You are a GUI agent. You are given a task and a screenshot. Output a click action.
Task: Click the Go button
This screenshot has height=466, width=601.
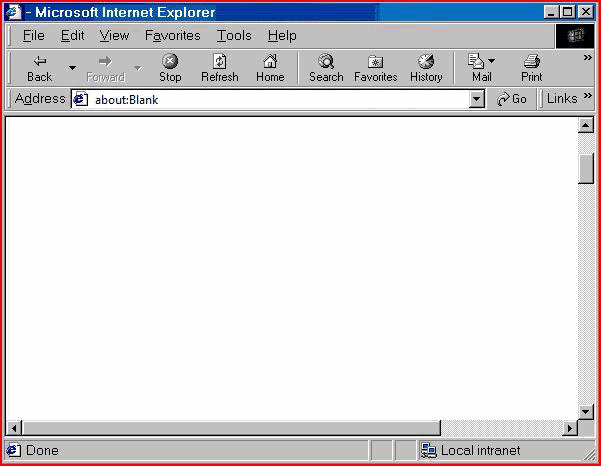(512, 99)
